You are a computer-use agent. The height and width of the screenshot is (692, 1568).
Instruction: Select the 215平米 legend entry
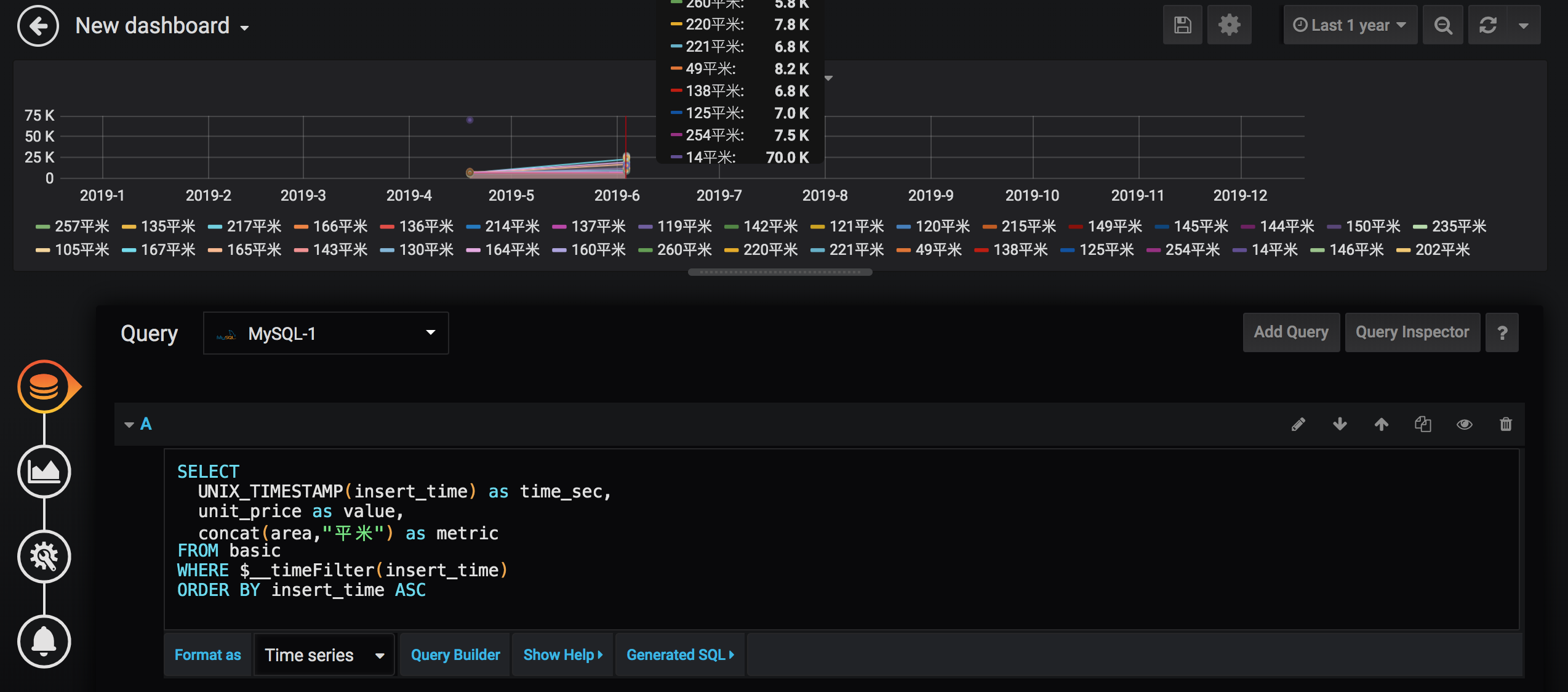click(1028, 227)
